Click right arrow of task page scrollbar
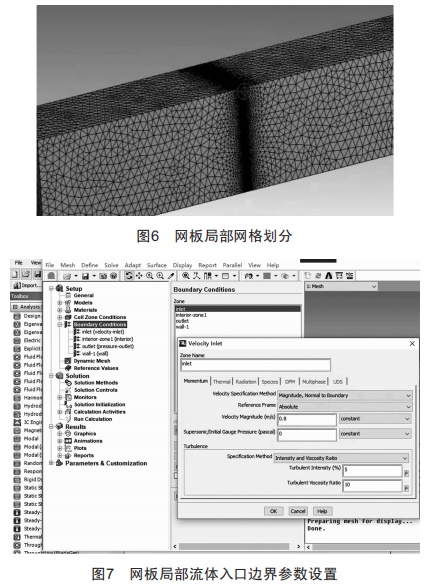Screen dimensions: 431x585 tap(298, 547)
